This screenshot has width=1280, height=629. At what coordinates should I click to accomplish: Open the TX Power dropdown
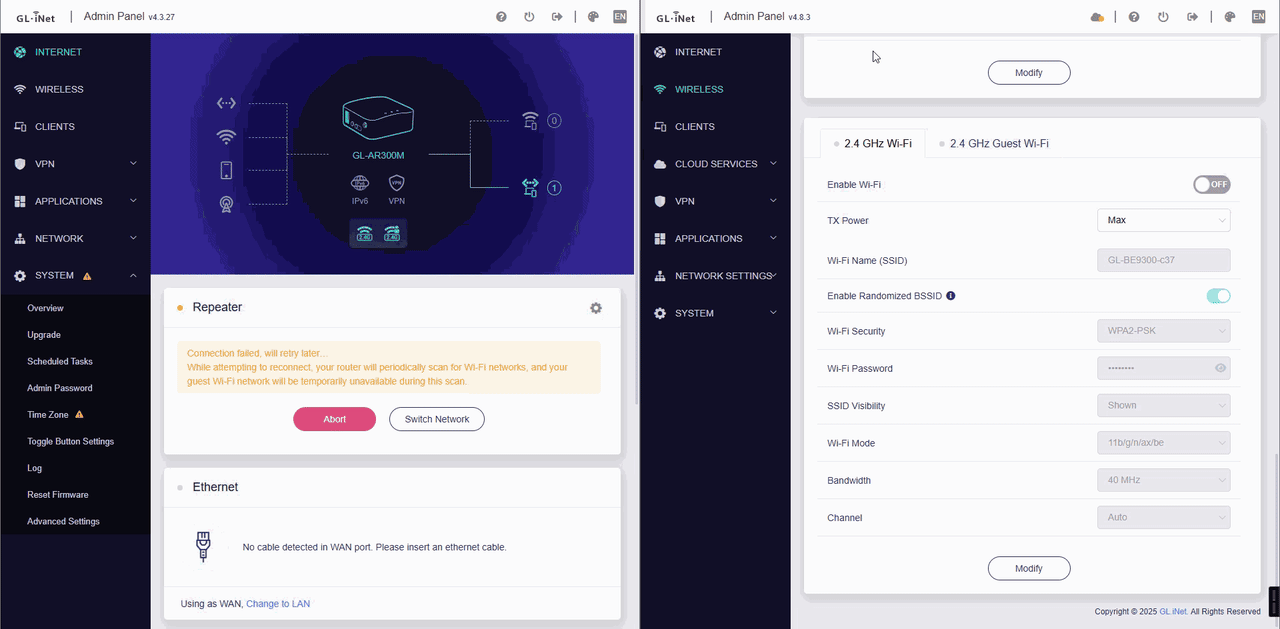1163,220
